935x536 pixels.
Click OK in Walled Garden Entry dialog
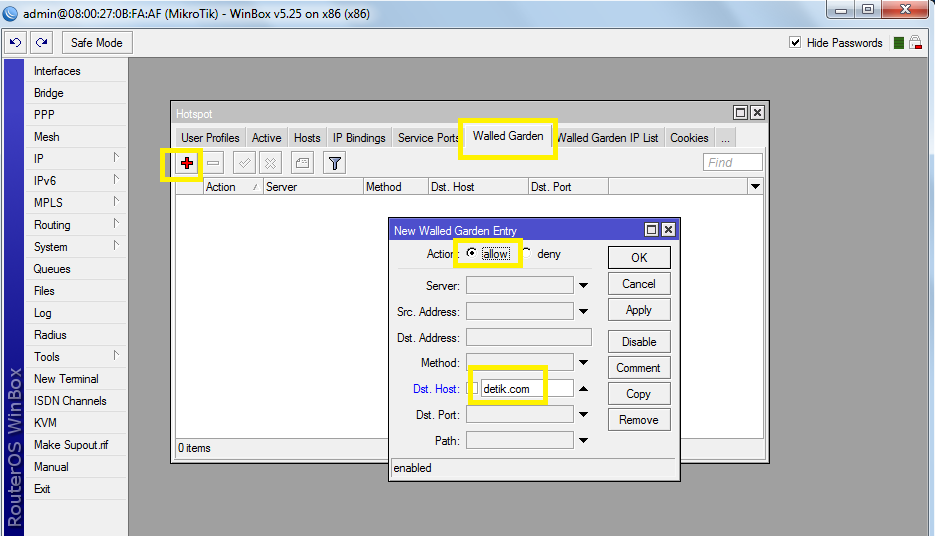pyautogui.click(x=639, y=258)
